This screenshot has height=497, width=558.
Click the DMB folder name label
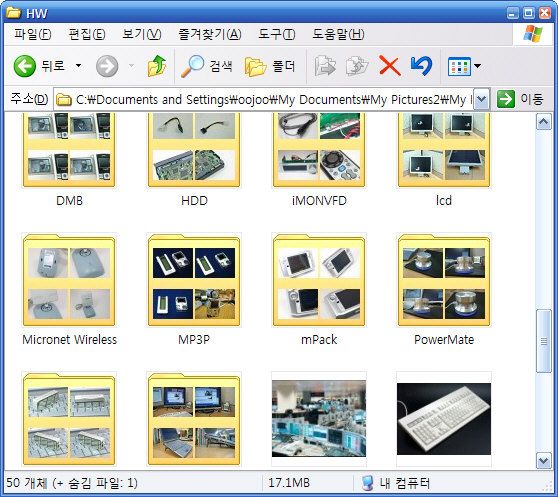coord(69,201)
